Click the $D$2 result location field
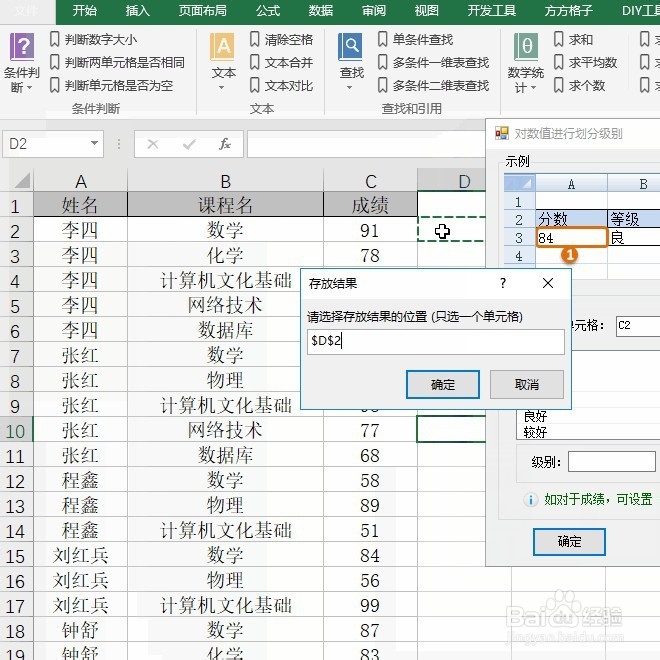This screenshot has height=660, width=660. point(436,341)
